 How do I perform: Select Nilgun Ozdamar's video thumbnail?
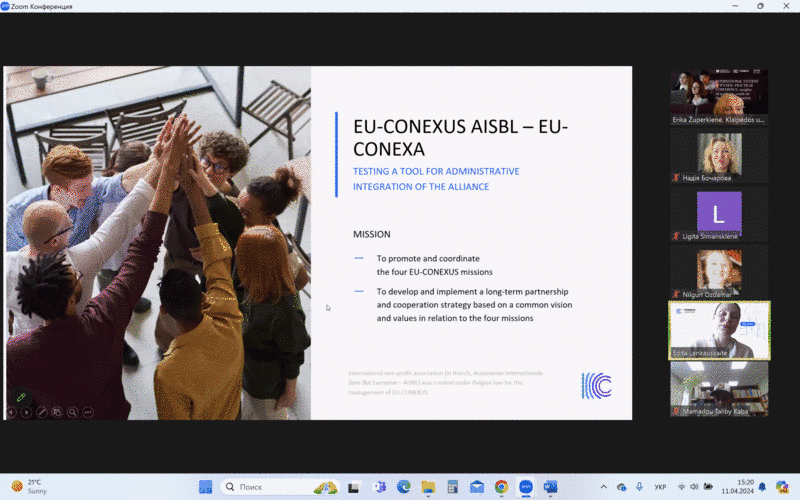(x=719, y=272)
